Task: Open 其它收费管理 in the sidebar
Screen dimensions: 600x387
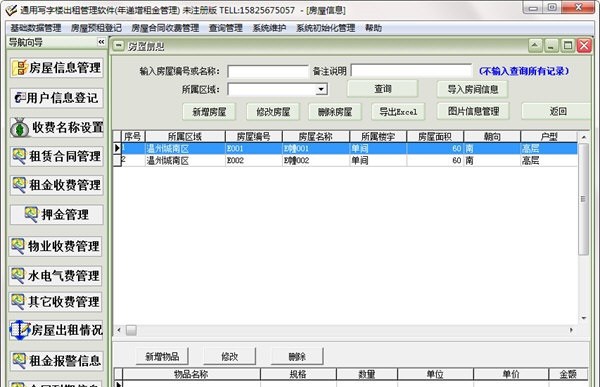Action: [55, 302]
